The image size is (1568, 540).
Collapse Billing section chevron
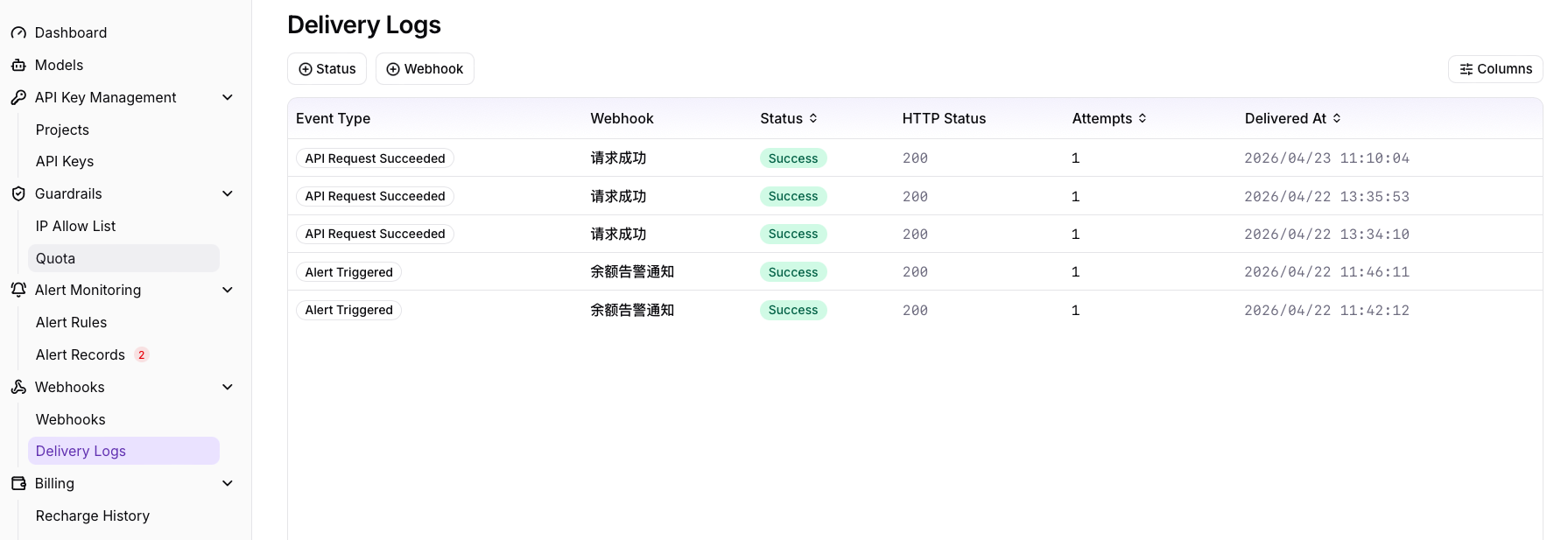click(228, 483)
